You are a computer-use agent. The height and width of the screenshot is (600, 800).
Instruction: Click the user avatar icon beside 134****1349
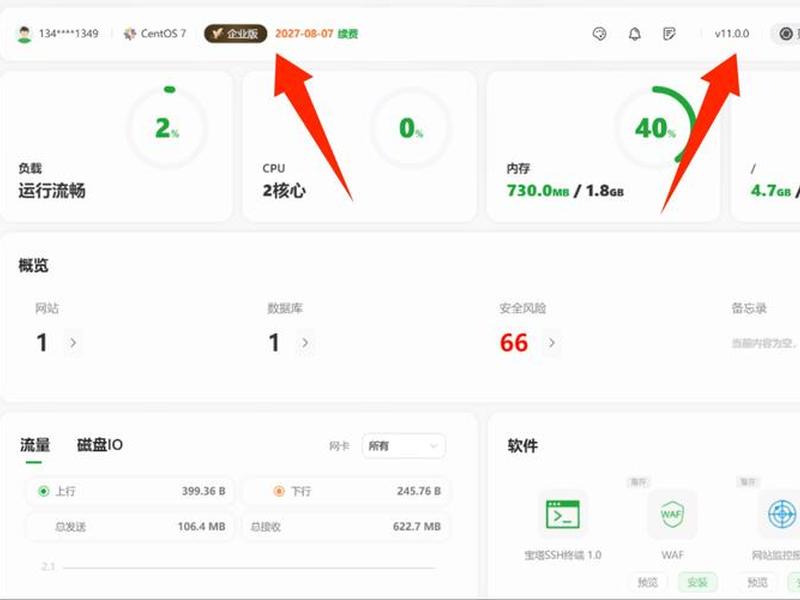tap(24, 34)
